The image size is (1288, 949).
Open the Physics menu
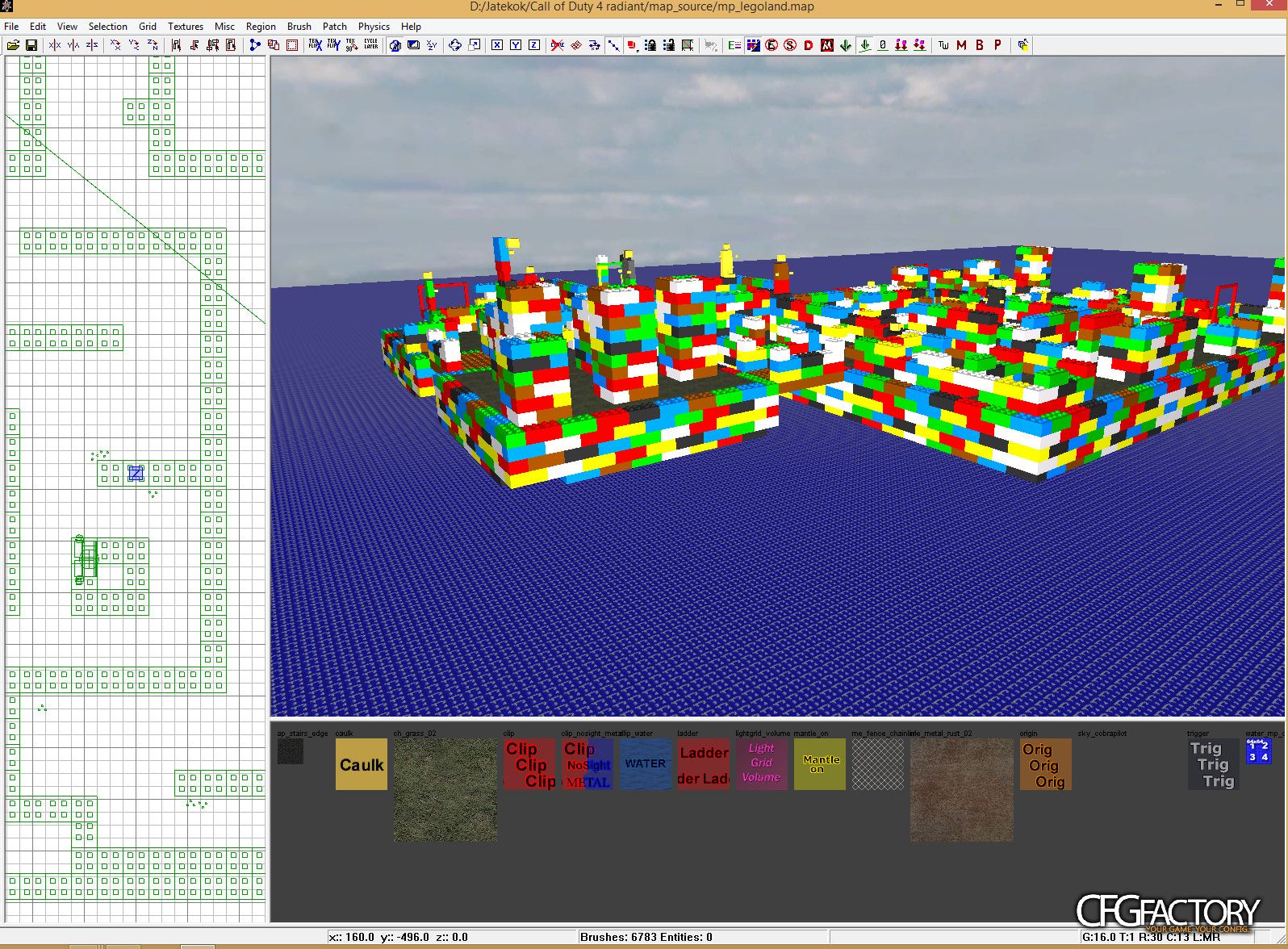coord(374,26)
